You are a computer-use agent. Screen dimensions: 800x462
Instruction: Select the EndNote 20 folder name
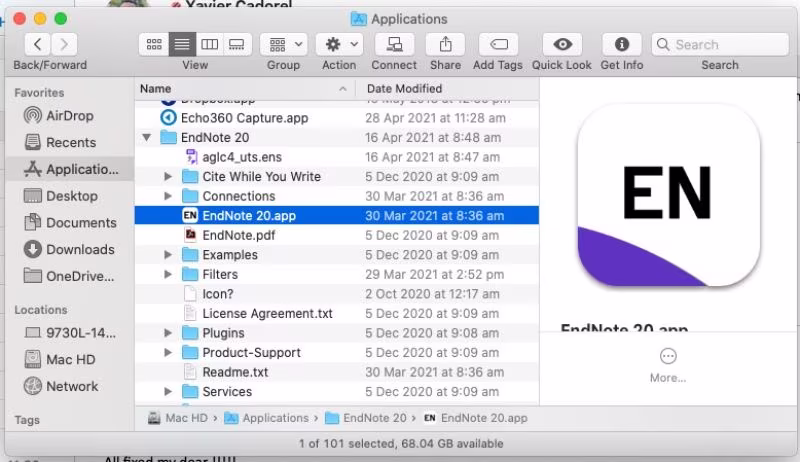pos(215,138)
